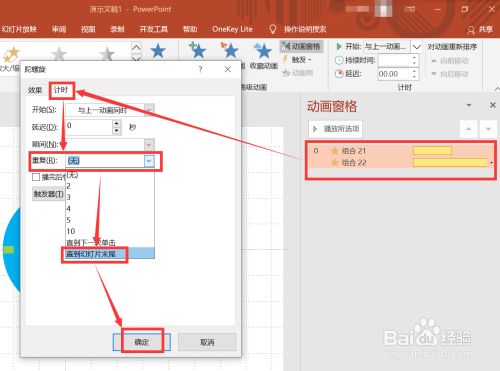The image size is (500, 371).
Task: Open the 开发工具 ribbon tab
Action: point(154,29)
